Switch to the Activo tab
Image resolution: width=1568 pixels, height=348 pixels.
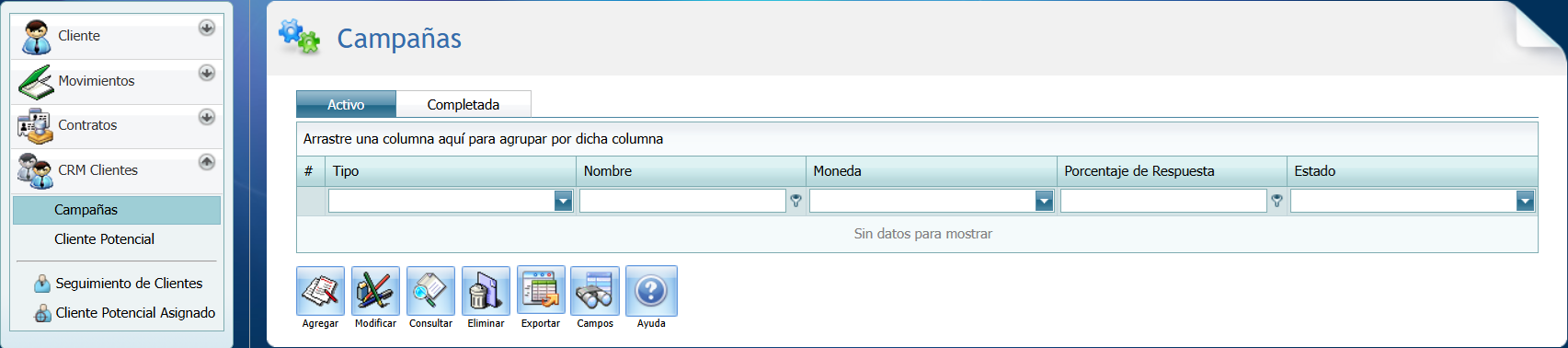pyautogui.click(x=346, y=104)
